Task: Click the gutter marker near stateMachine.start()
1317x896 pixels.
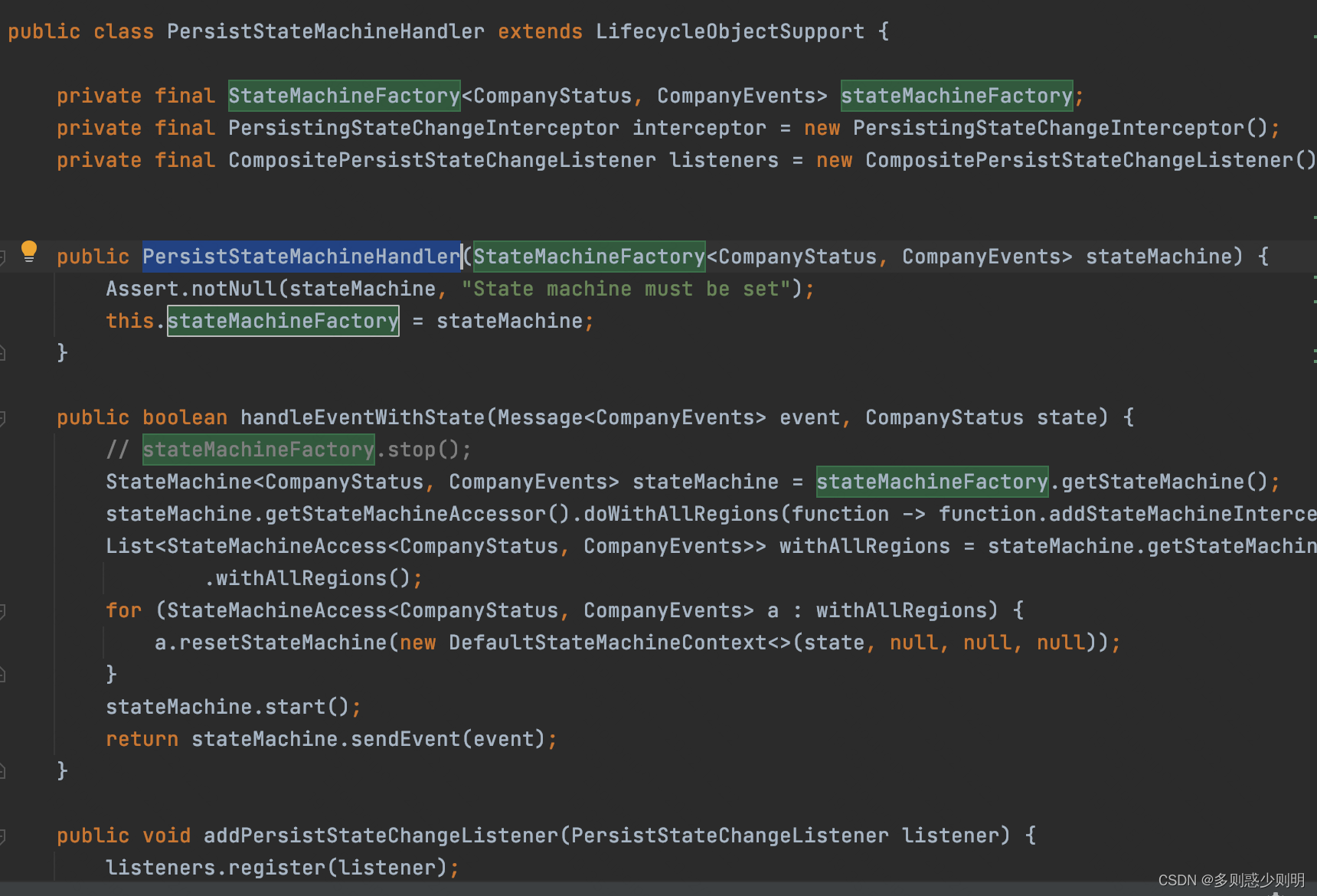Action: click(4, 674)
